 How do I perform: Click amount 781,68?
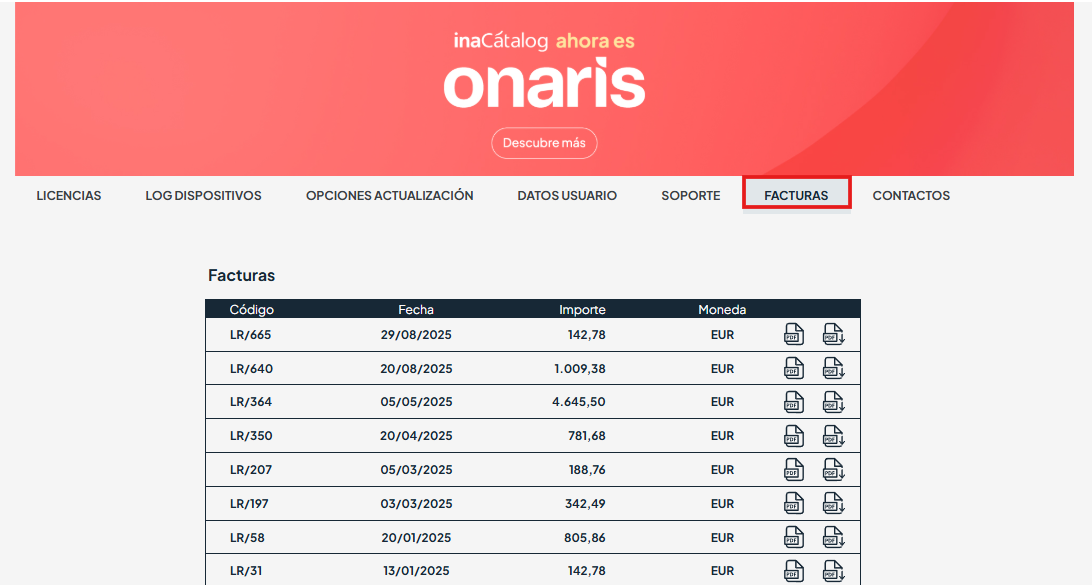pyautogui.click(x=586, y=436)
